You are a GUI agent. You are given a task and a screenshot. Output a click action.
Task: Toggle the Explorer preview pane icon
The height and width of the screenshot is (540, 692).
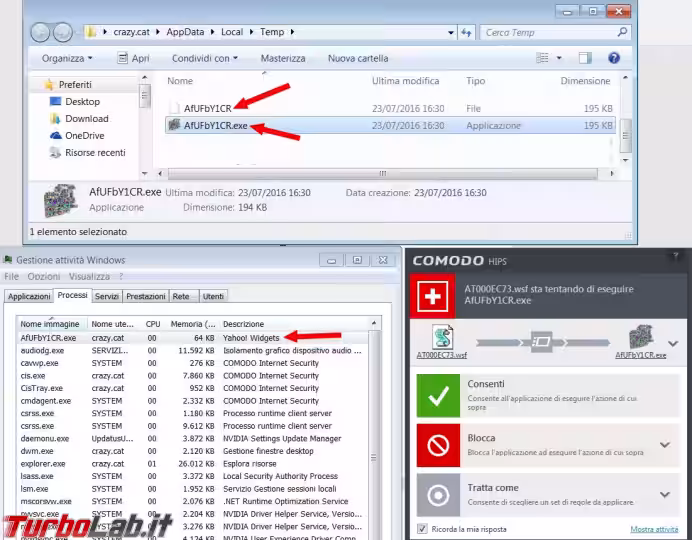point(586,58)
